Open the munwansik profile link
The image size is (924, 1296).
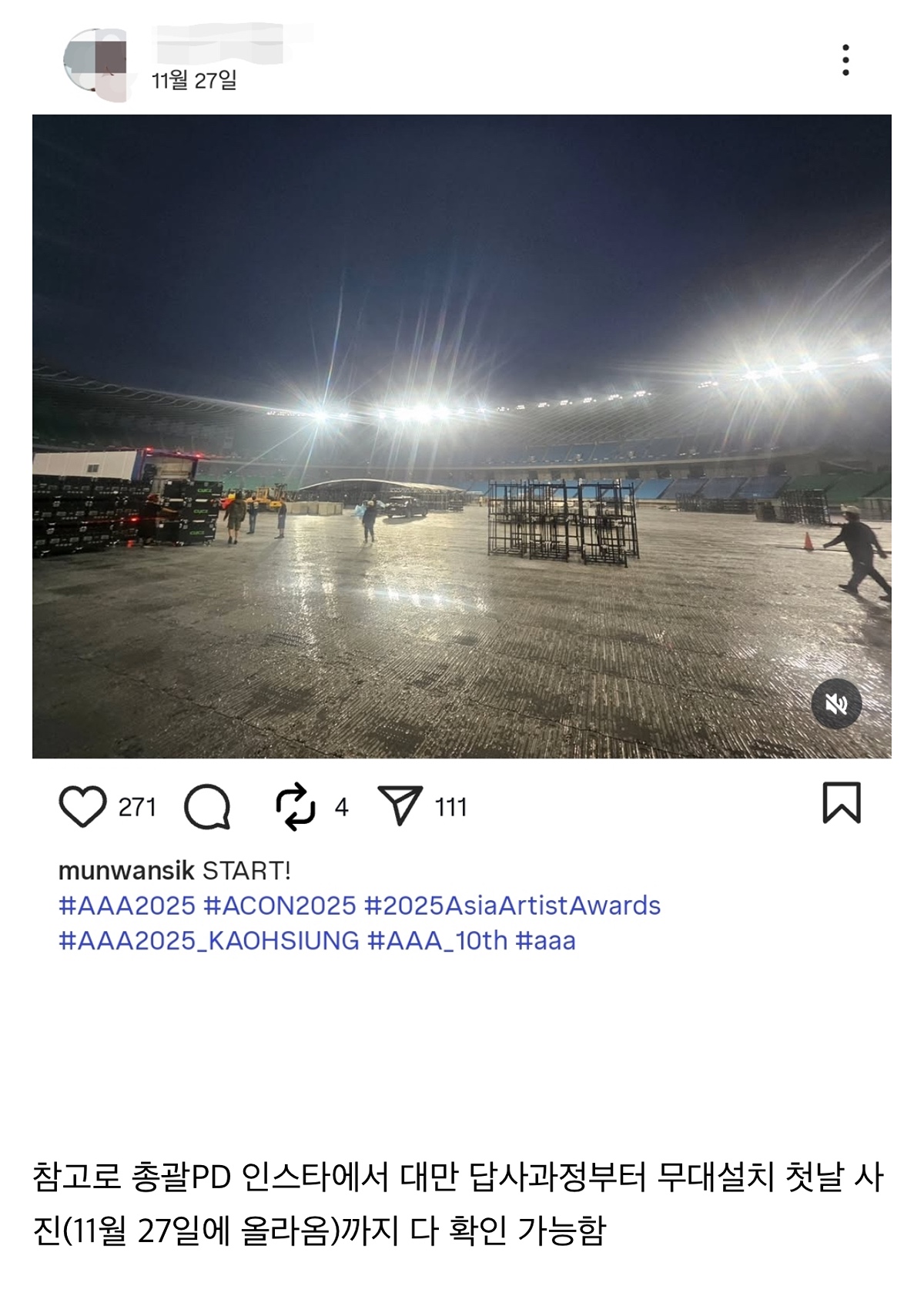[x=126, y=871]
